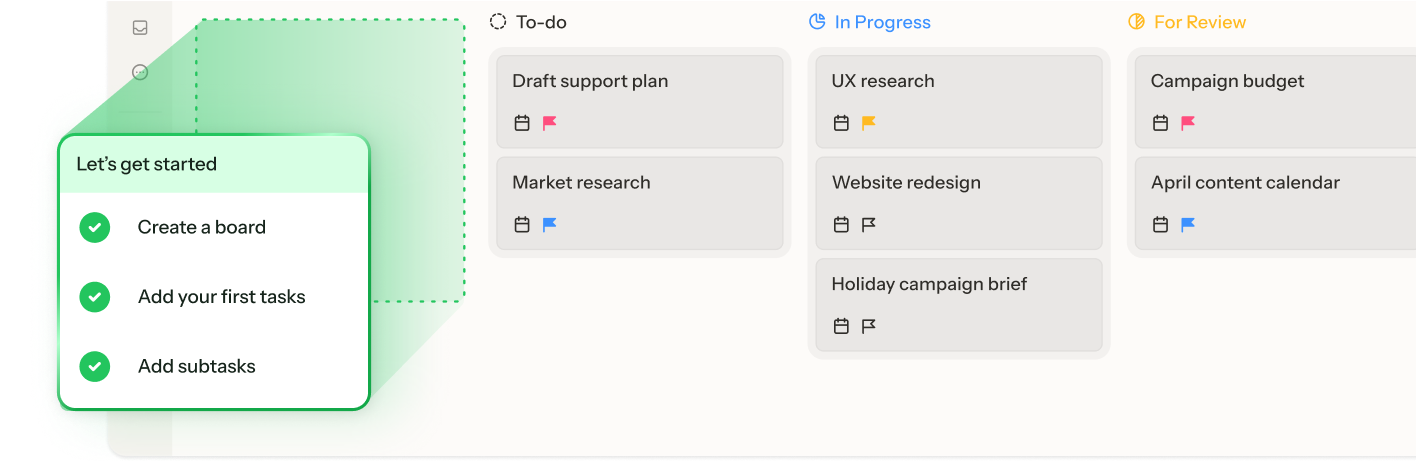
Task: Toggle the Create a board checkmark
Action: [x=94, y=227]
